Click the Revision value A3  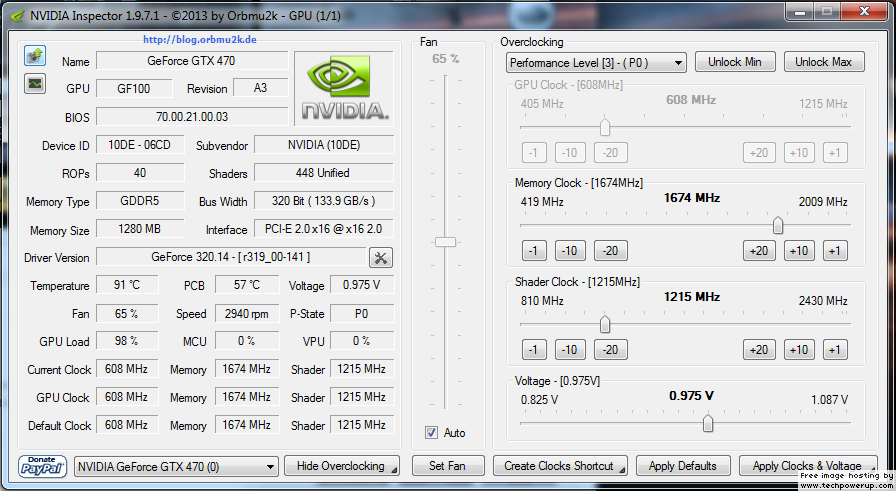pos(260,88)
